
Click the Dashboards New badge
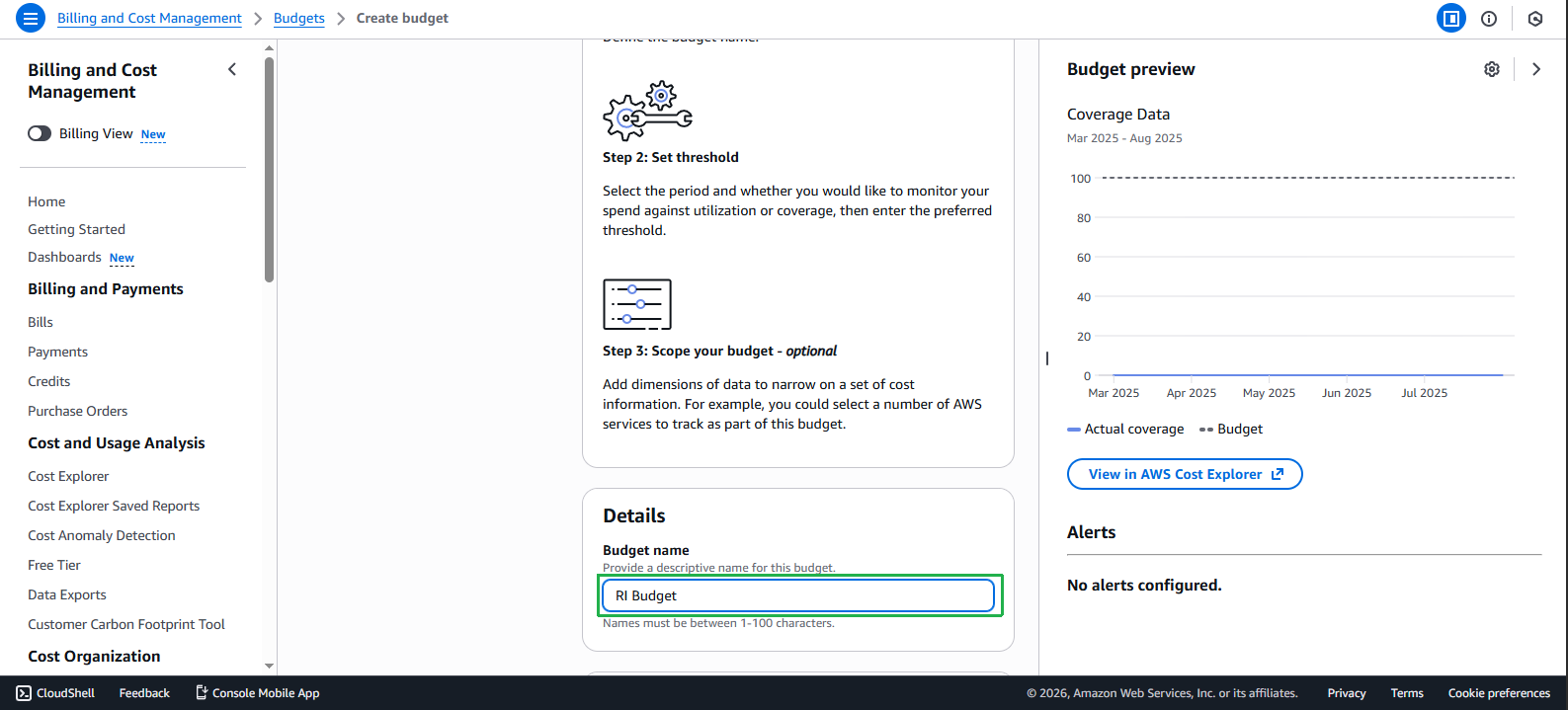click(122, 258)
